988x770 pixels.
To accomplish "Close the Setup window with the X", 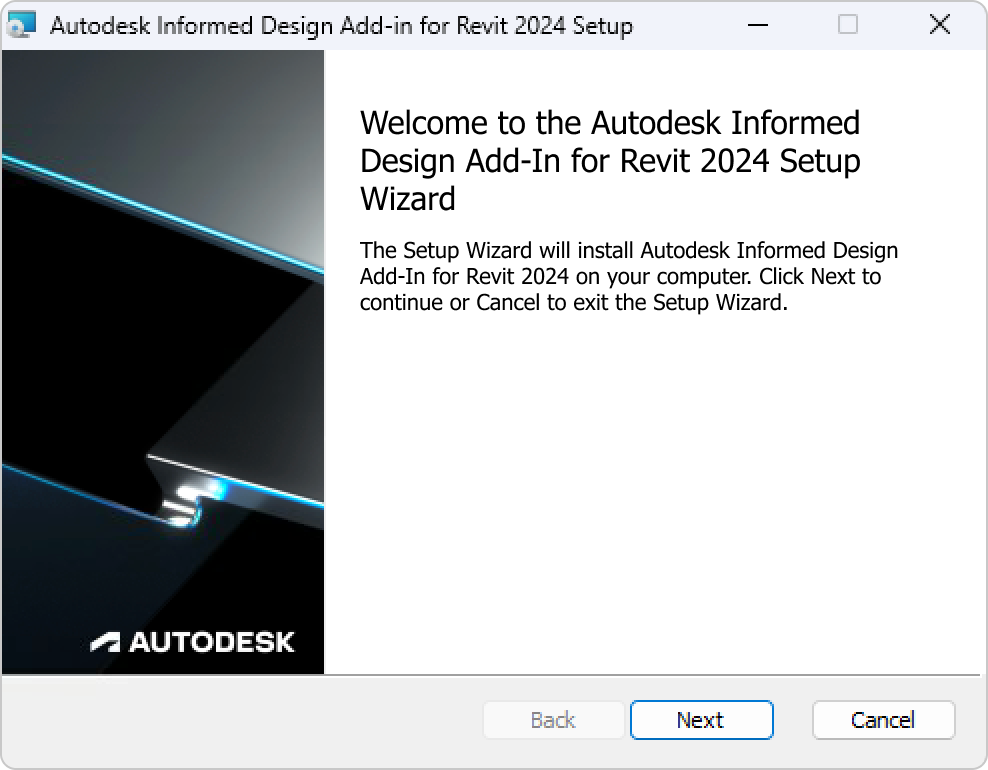I will 939,25.
